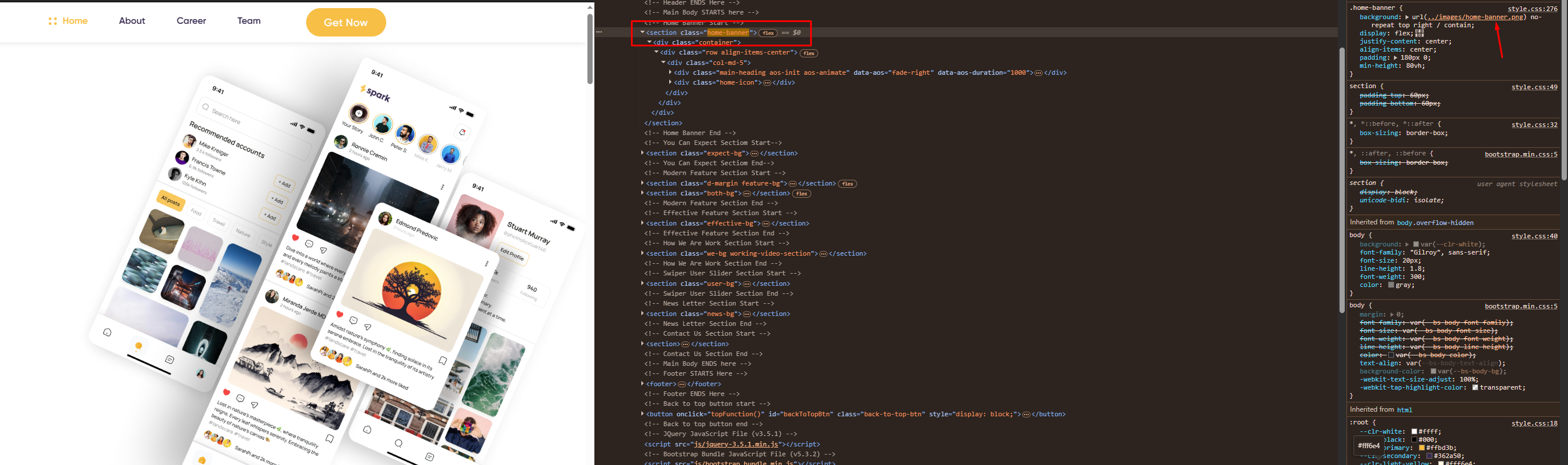
Task: Expand the section class="expect-bg" node
Action: [x=642, y=152]
